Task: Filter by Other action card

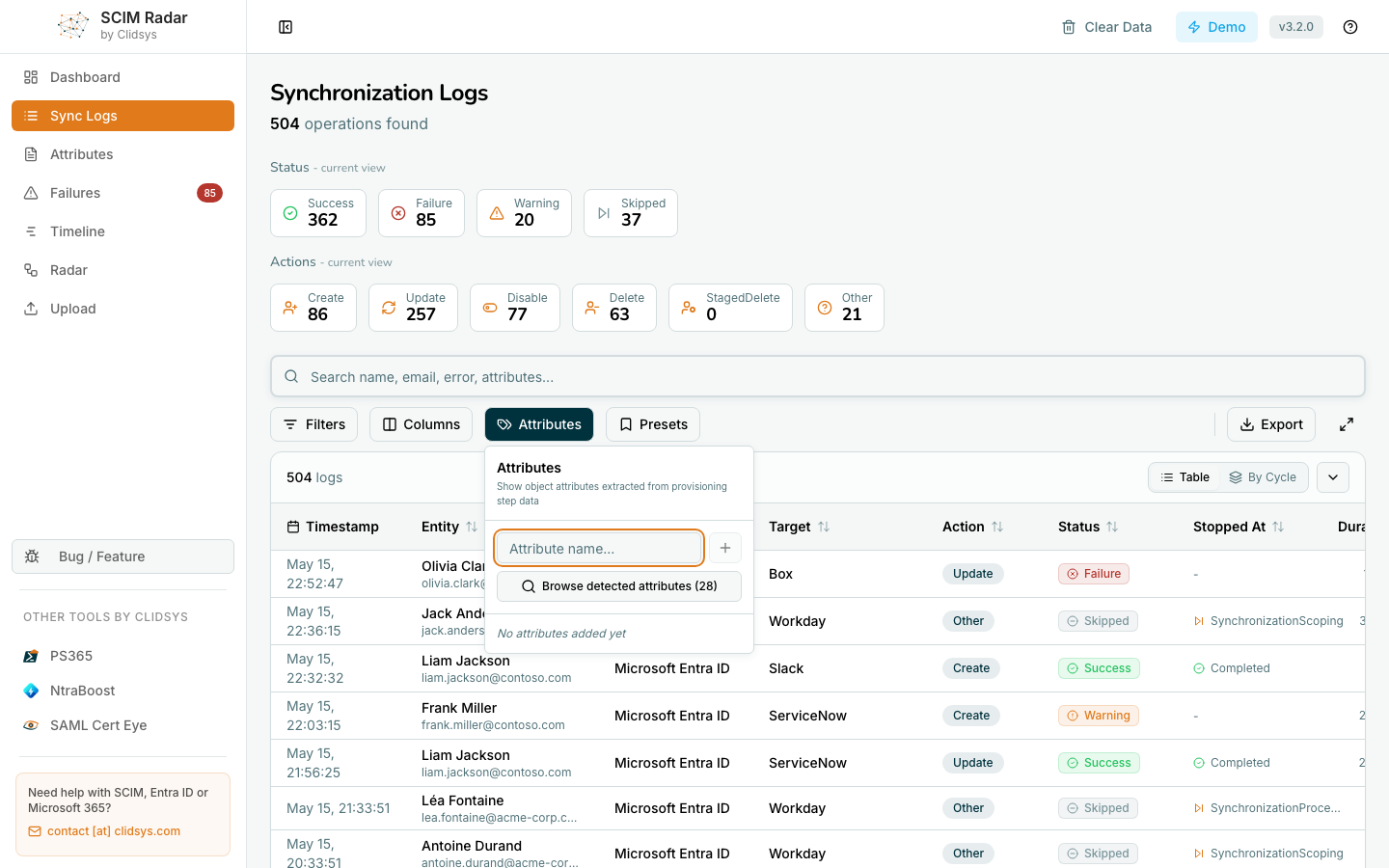Action: (x=844, y=308)
